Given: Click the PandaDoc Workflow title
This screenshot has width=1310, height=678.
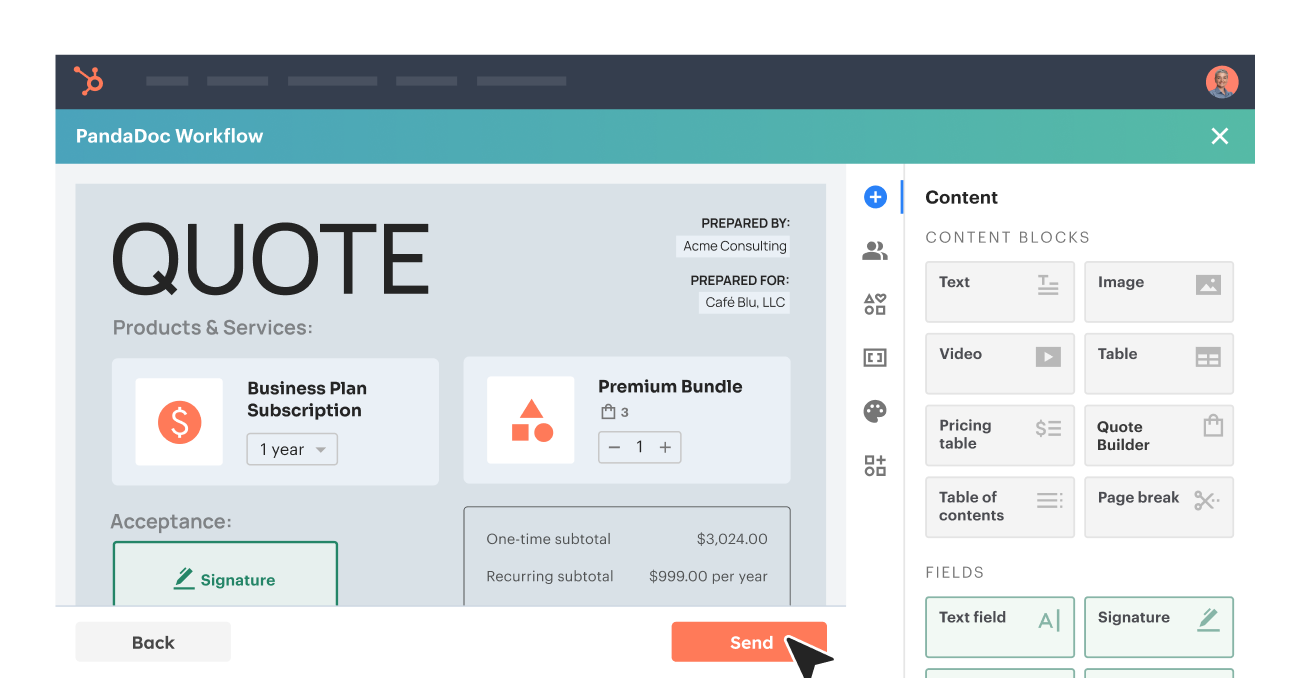Looking at the screenshot, I should (x=170, y=136).
